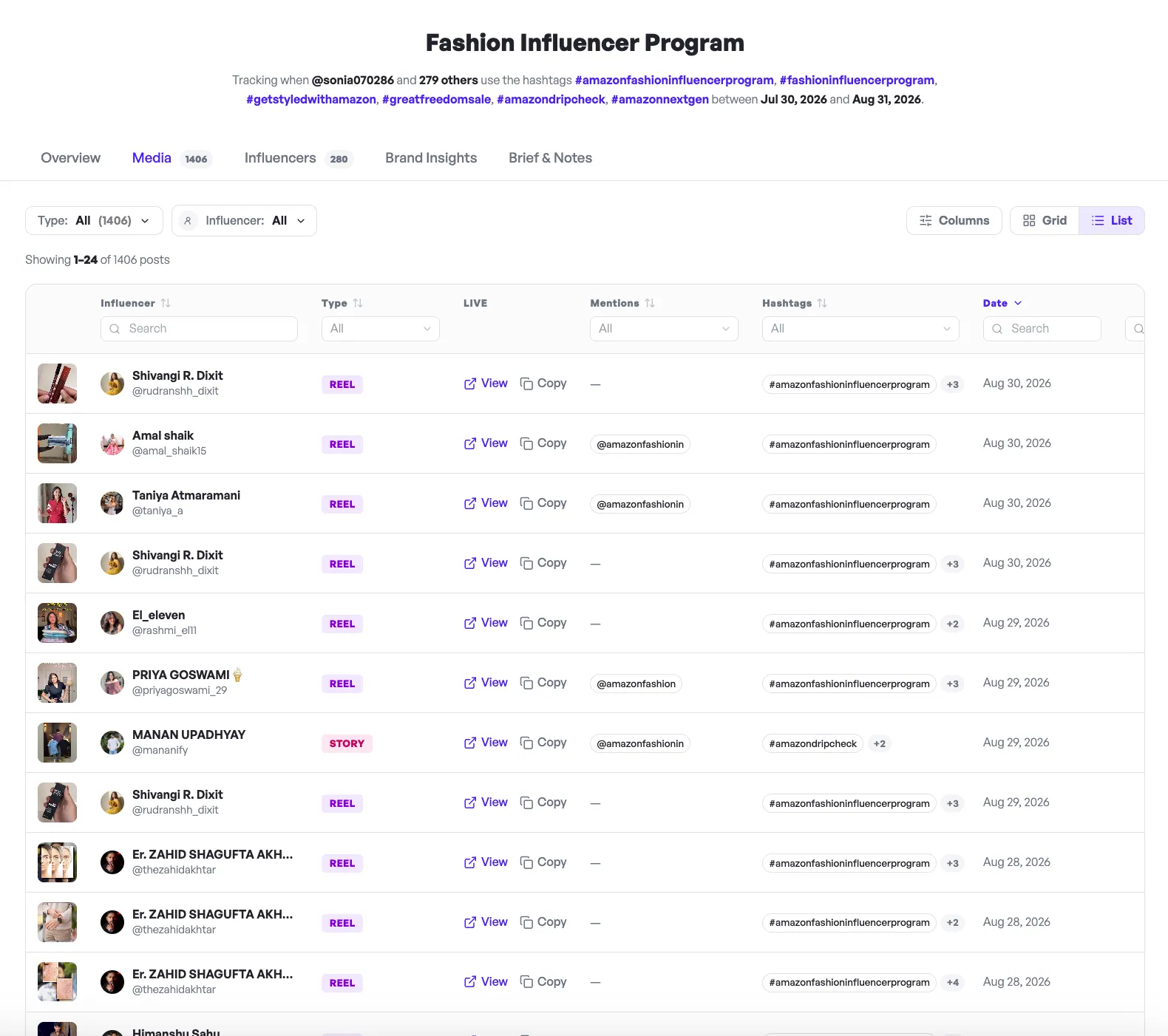Open the Type: All (1406) filter
The height and width of the screenshot is (1036, 1168).
[94, 220]
